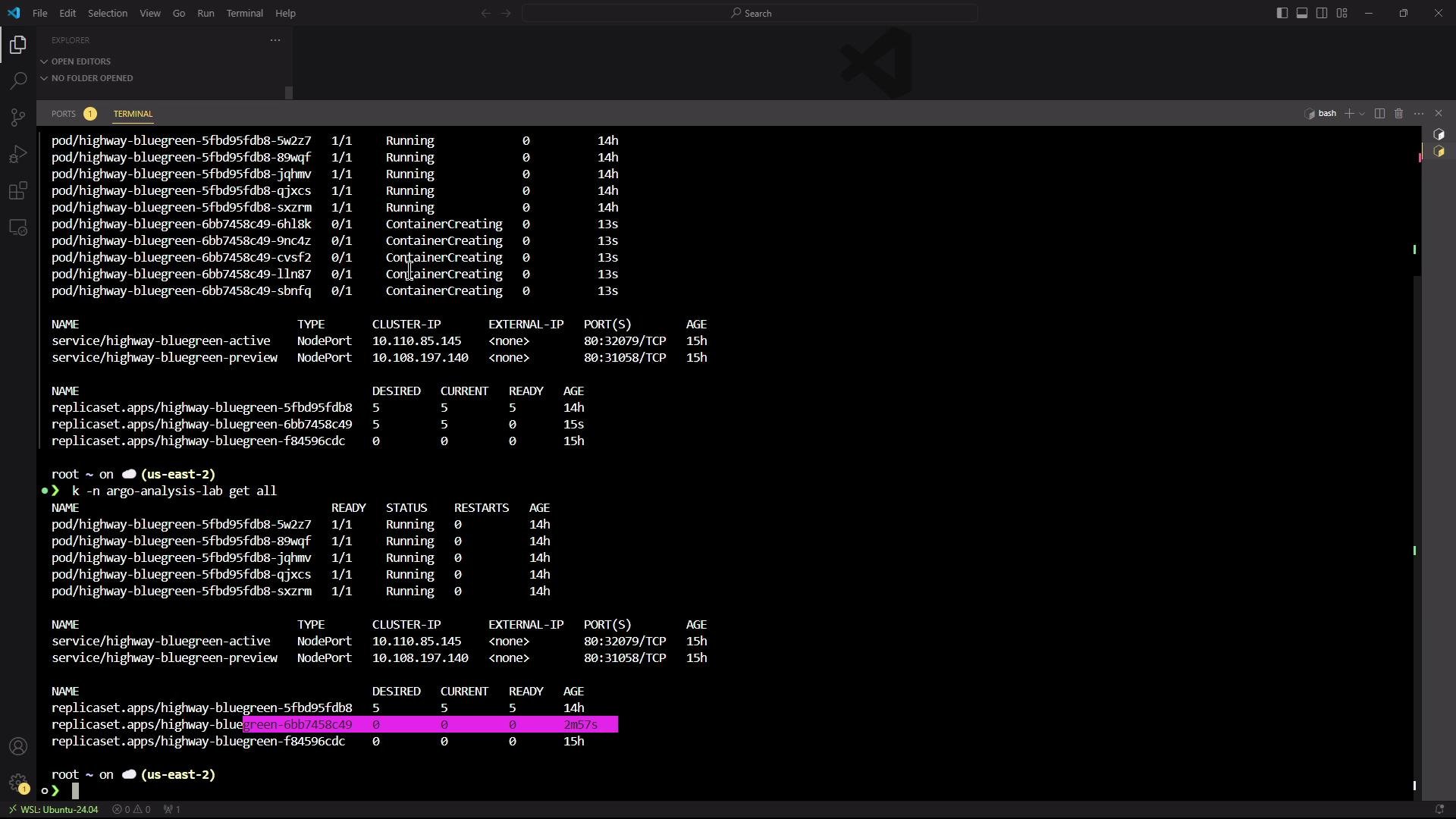Click the highlighted replicaset 6bb7458c49 row
1456x819 pixels.
click(334, 725)
